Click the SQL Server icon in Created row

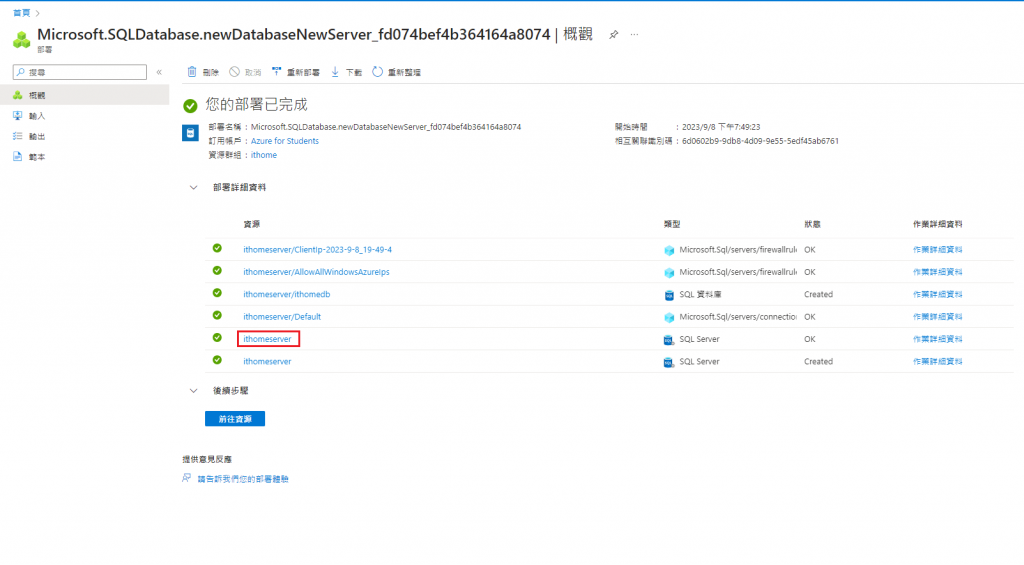pyautogui.click(x=669, y=362)
